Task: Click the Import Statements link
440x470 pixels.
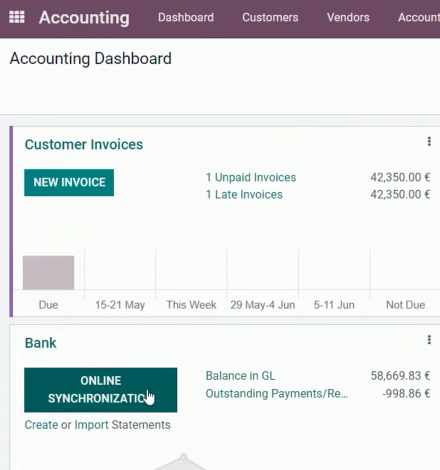Action: coord(122,425)
